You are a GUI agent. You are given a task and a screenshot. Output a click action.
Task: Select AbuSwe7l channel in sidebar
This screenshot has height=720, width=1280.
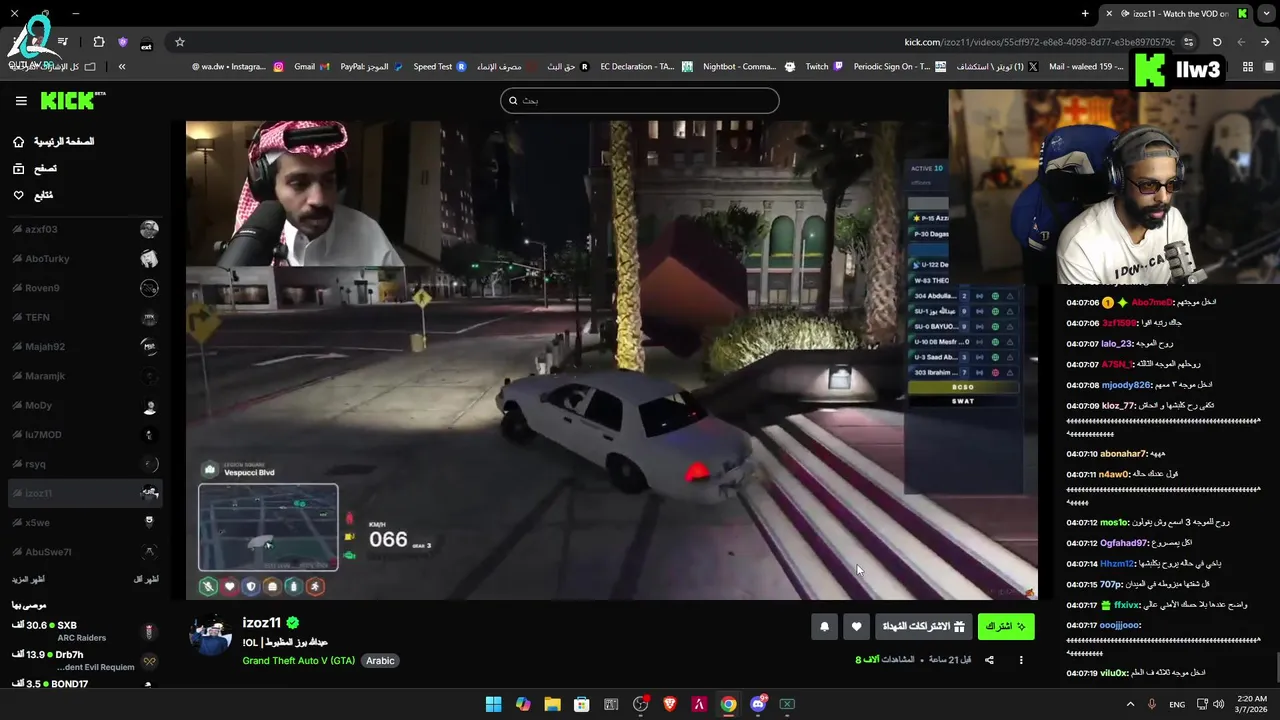85,552
